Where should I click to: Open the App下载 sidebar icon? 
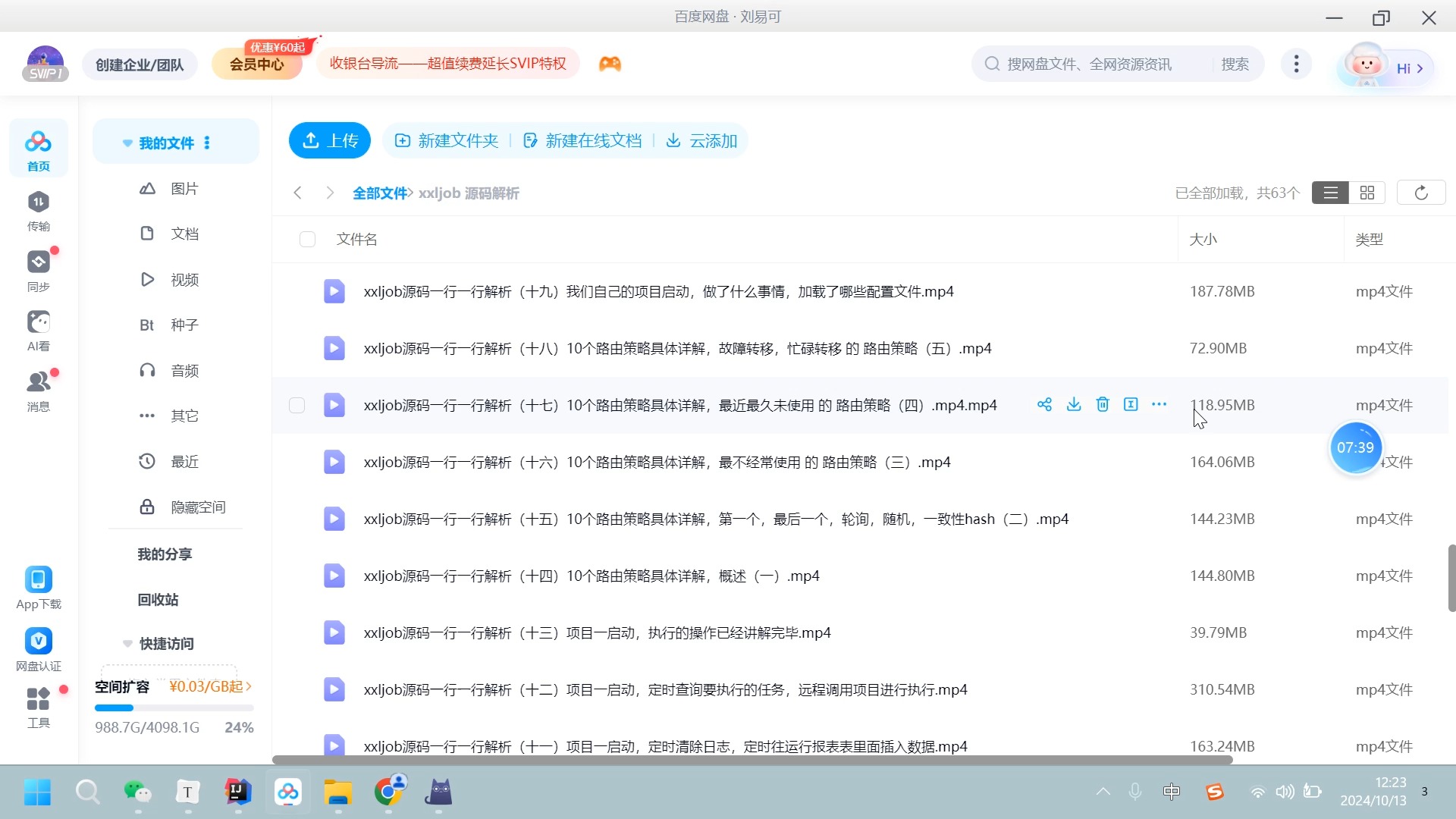38,588
